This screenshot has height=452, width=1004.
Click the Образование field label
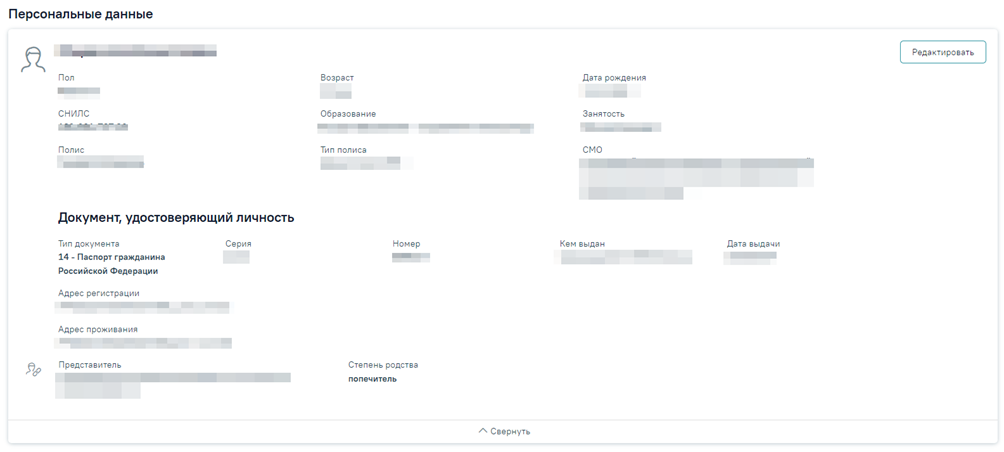click(x=348, y=114)
